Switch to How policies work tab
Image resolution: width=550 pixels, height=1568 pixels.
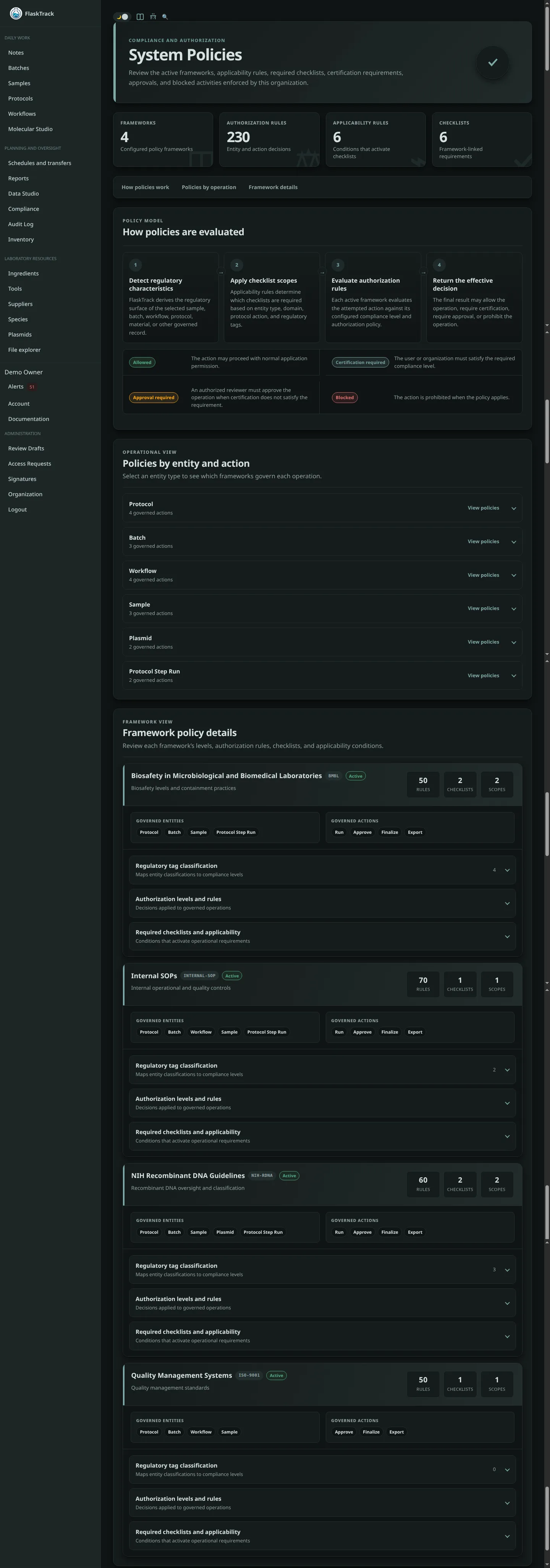(146, 188)
